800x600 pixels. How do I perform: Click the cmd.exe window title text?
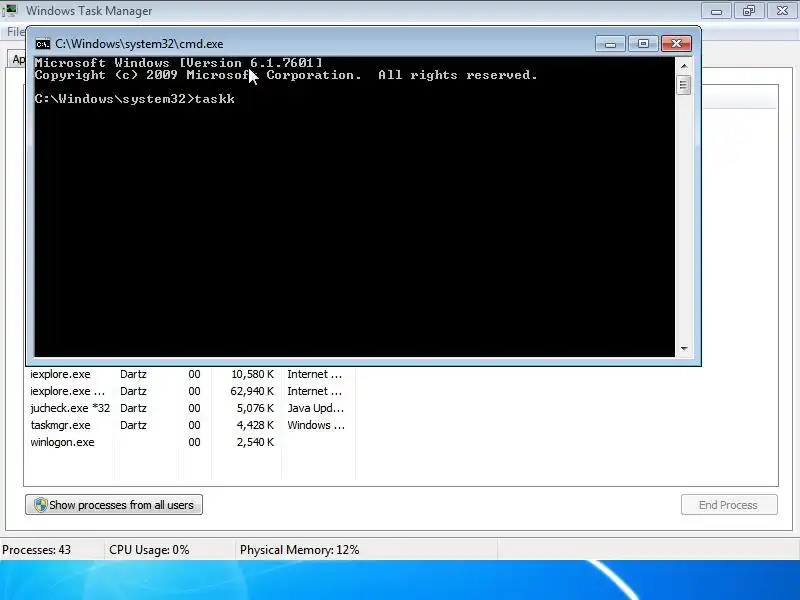139,44
